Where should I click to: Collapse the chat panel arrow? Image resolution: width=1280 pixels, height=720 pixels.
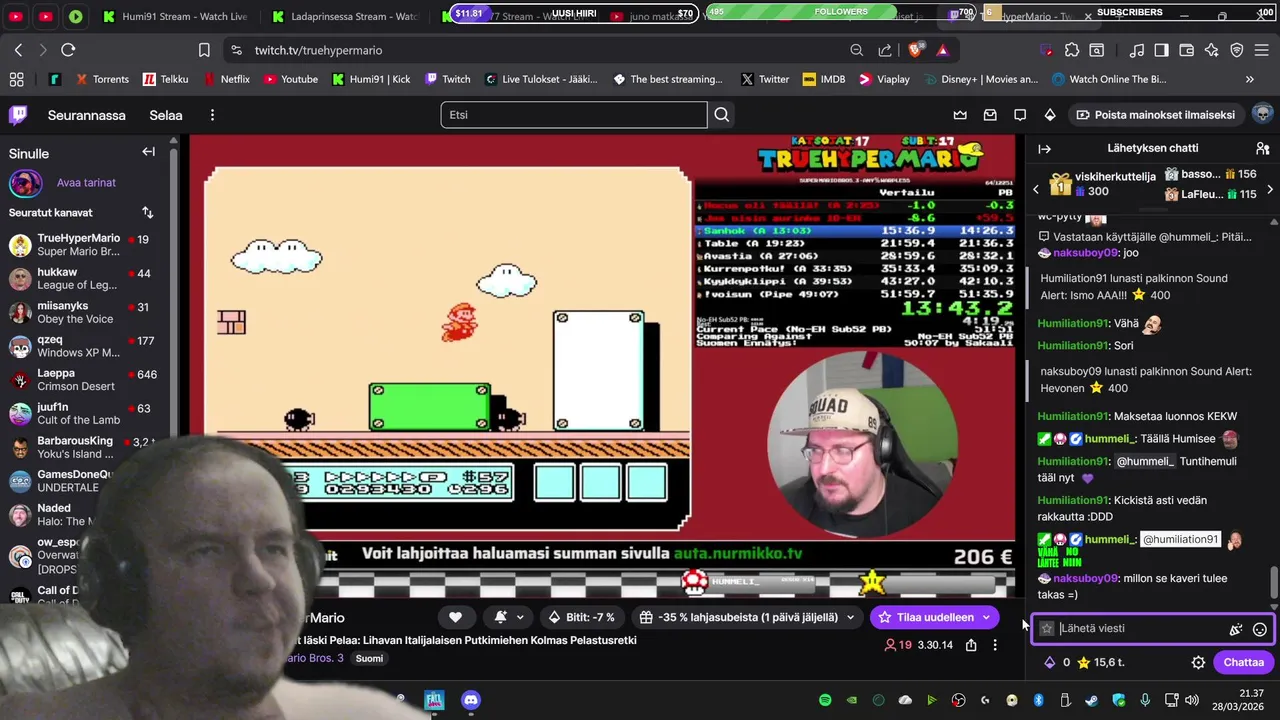tap(1044, 148)
